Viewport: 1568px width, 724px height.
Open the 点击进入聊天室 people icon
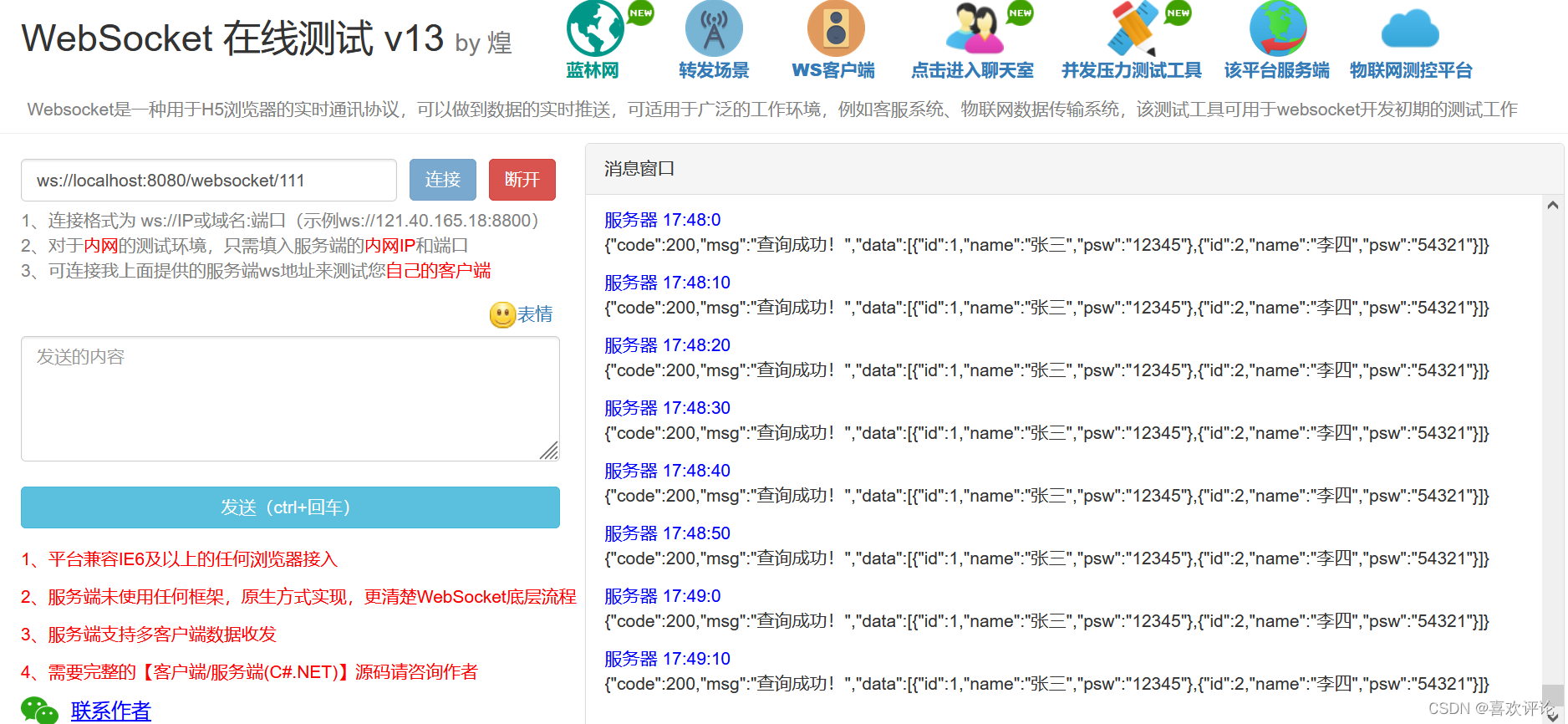(974, 28)
